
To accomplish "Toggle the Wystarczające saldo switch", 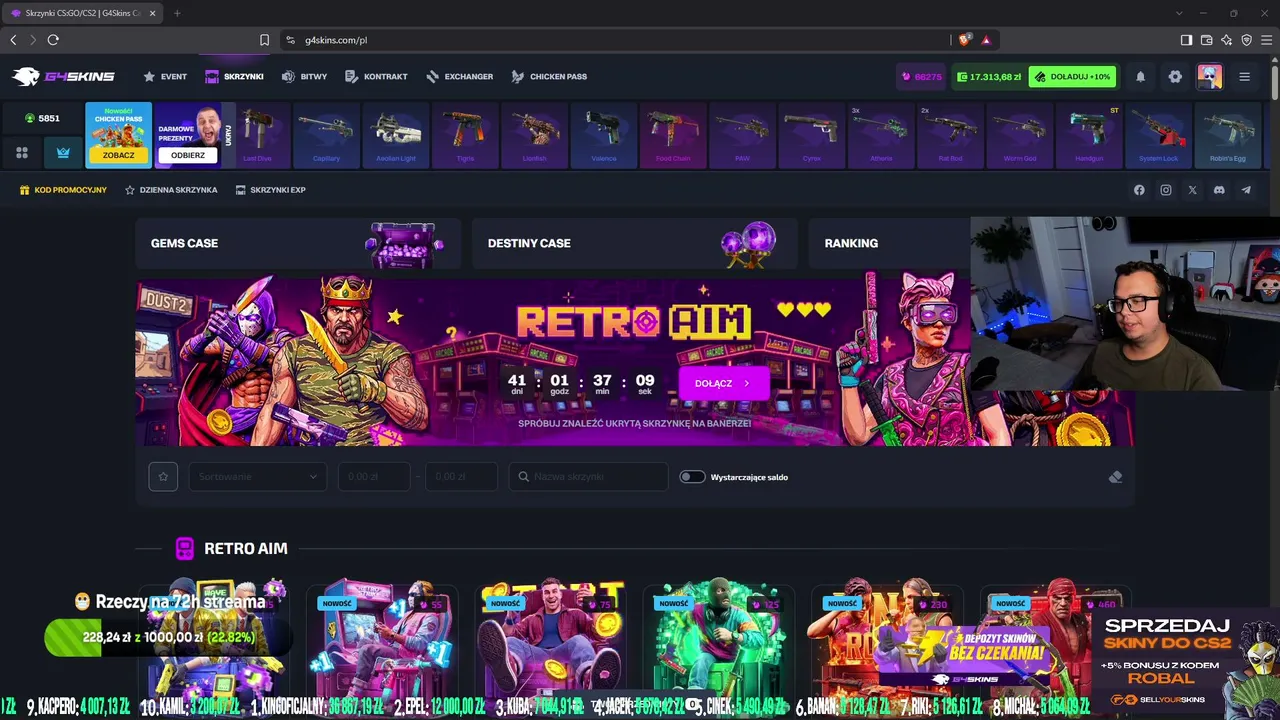I will click(x=692, y=477).
